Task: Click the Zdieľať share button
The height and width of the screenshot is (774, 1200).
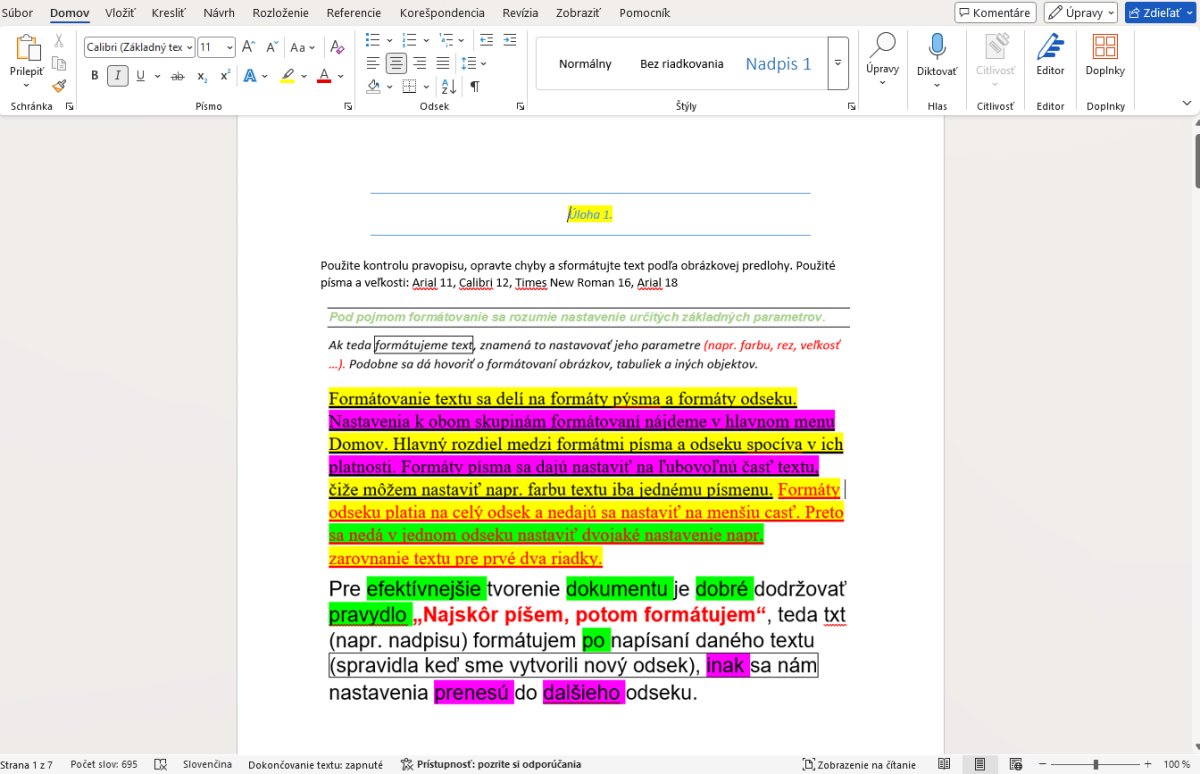Action: coord(1160,13)
